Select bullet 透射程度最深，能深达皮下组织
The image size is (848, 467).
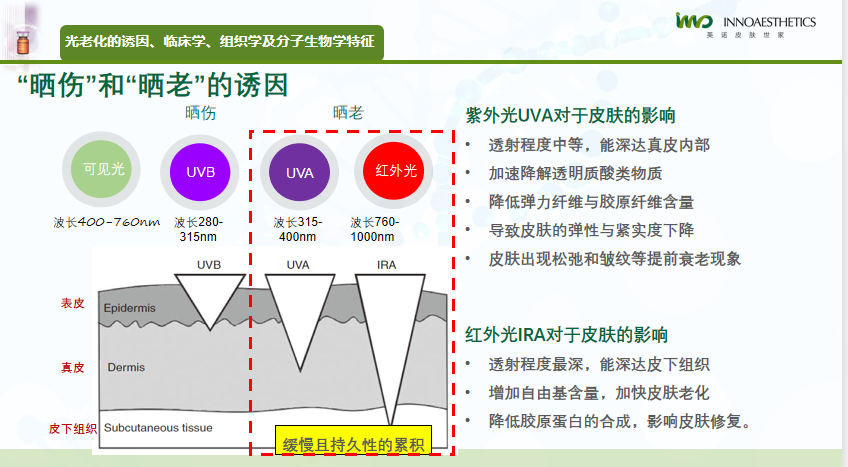[599, 364]
